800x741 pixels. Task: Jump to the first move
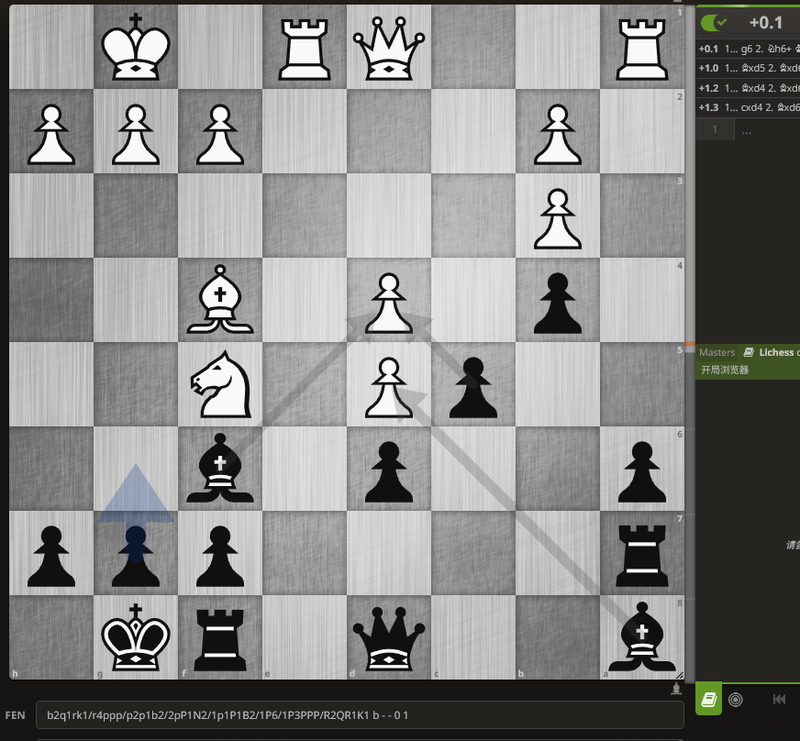point(779,699)
